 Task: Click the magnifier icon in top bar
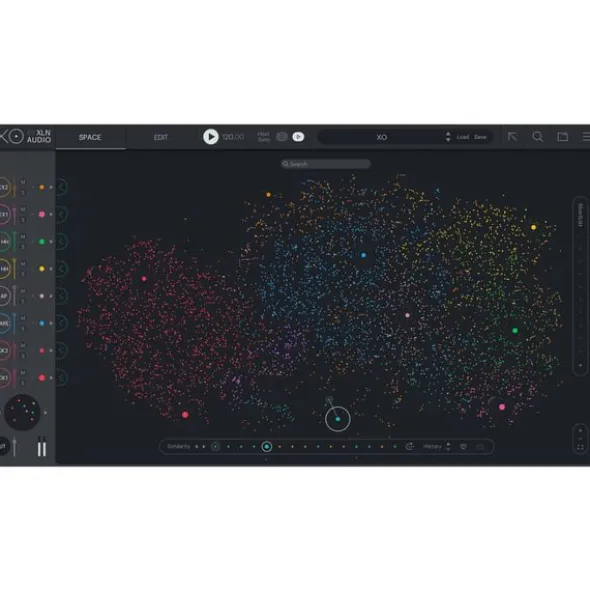pyautogui.click(x=538, y=137)
